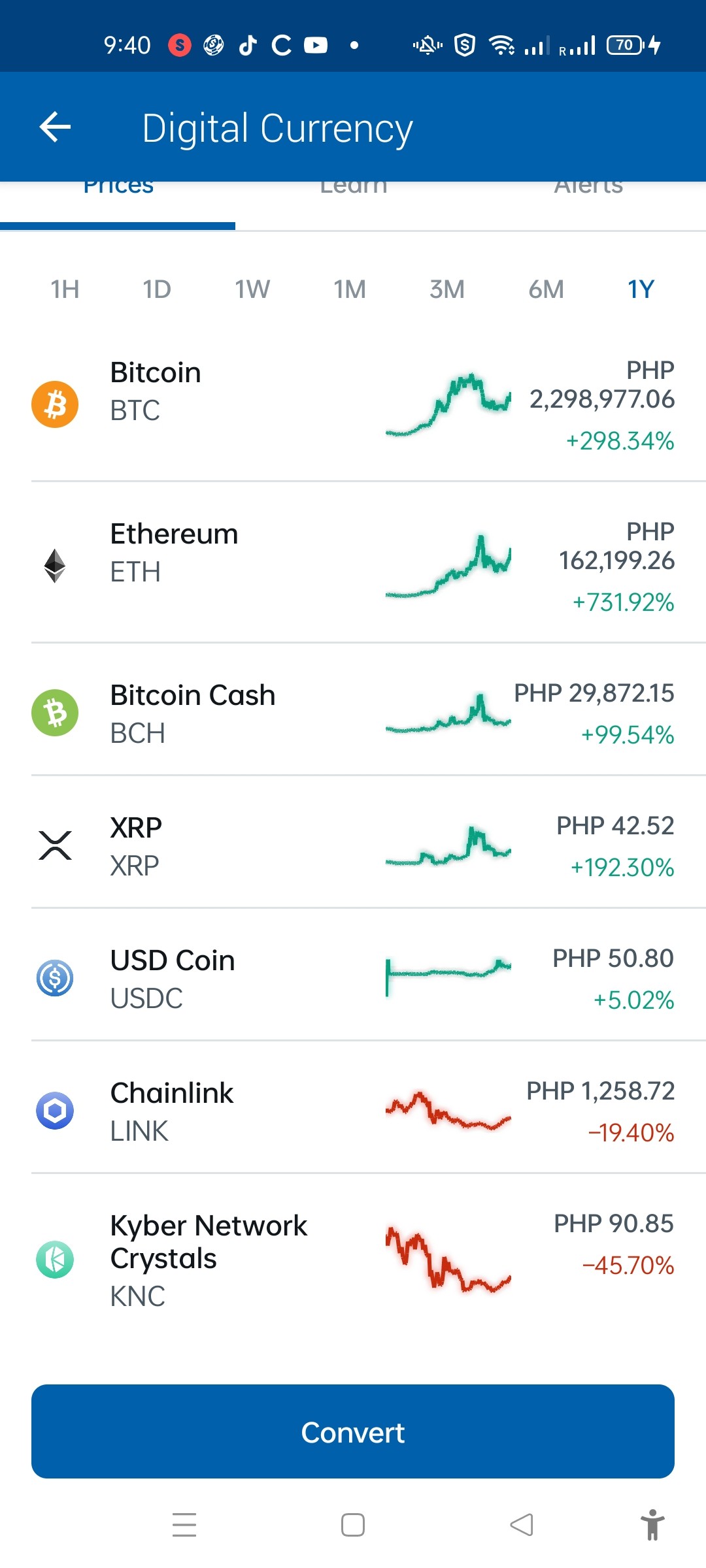The image size is (706, 1568).
Task: Tap Android recent apps navigation button
Action: [x=184, y=1526]
